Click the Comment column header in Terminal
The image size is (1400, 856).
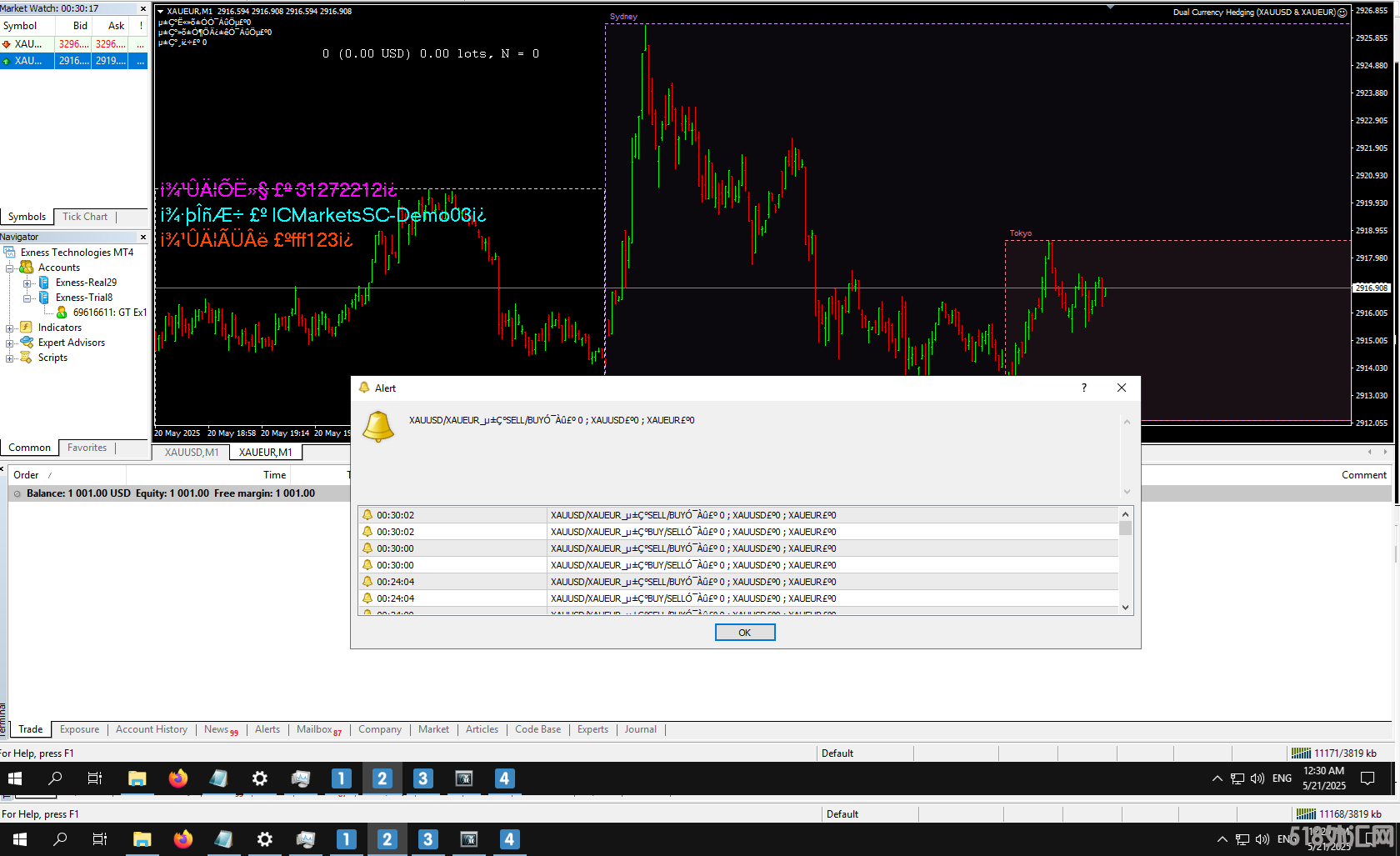[1364, 475]
